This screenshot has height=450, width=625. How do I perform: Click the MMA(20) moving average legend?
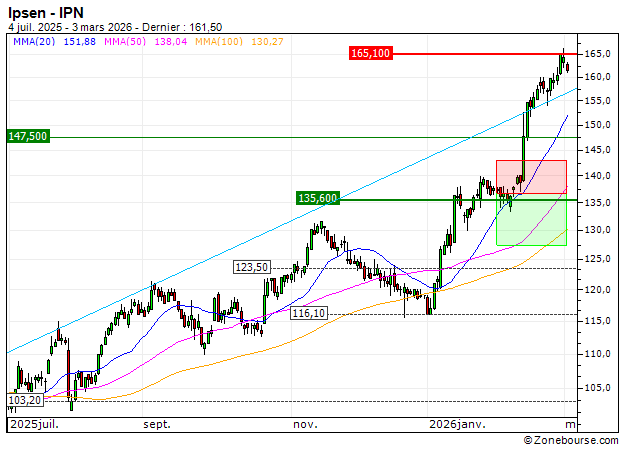click(x=50, y=41)
